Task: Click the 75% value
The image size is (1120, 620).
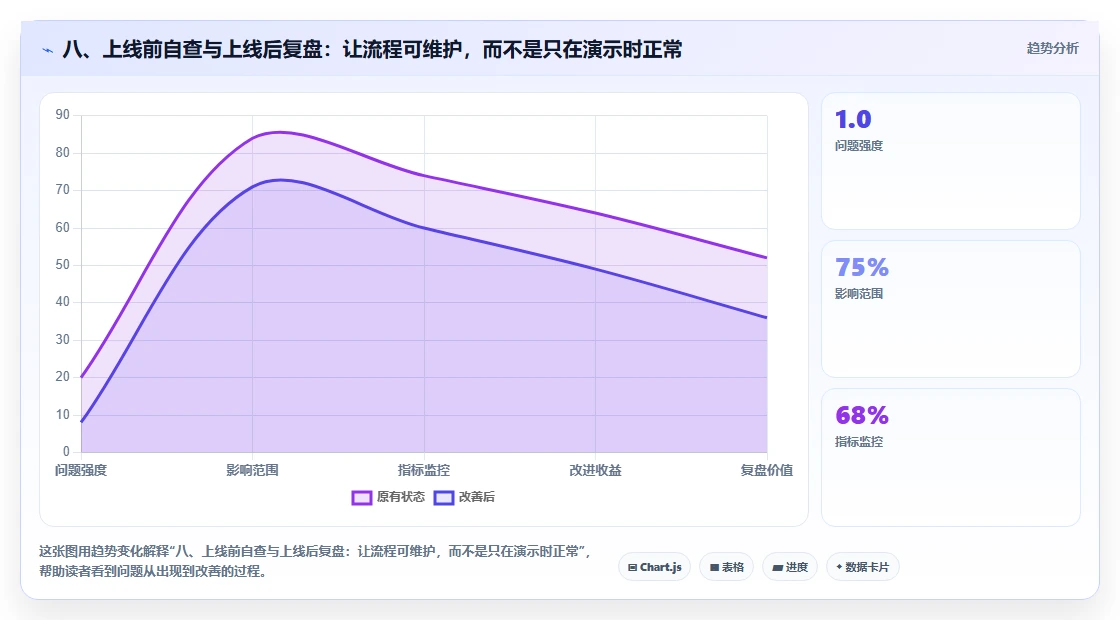Action: pos(862,267)
